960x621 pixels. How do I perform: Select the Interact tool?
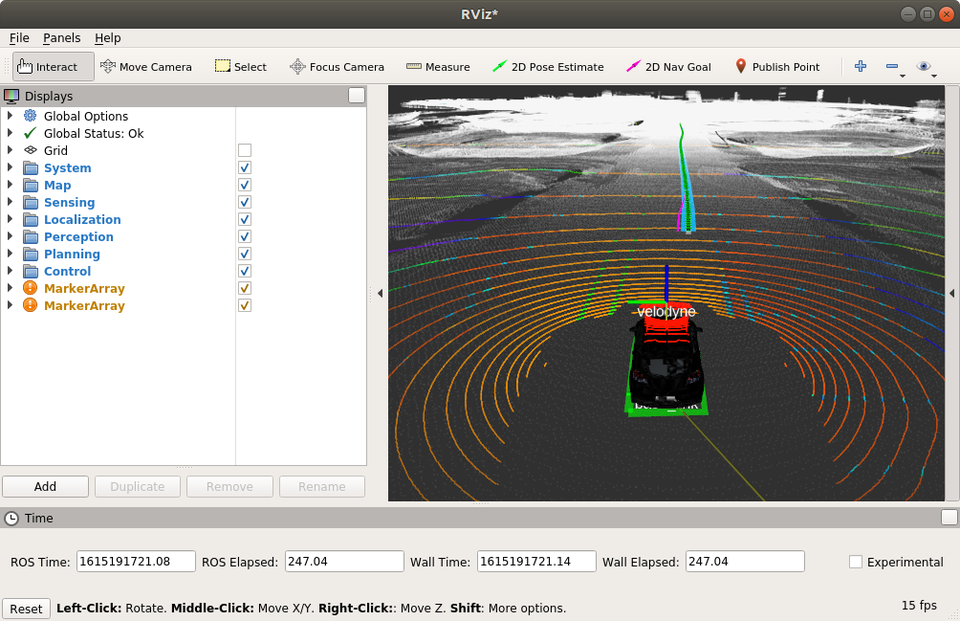[54, 67]
